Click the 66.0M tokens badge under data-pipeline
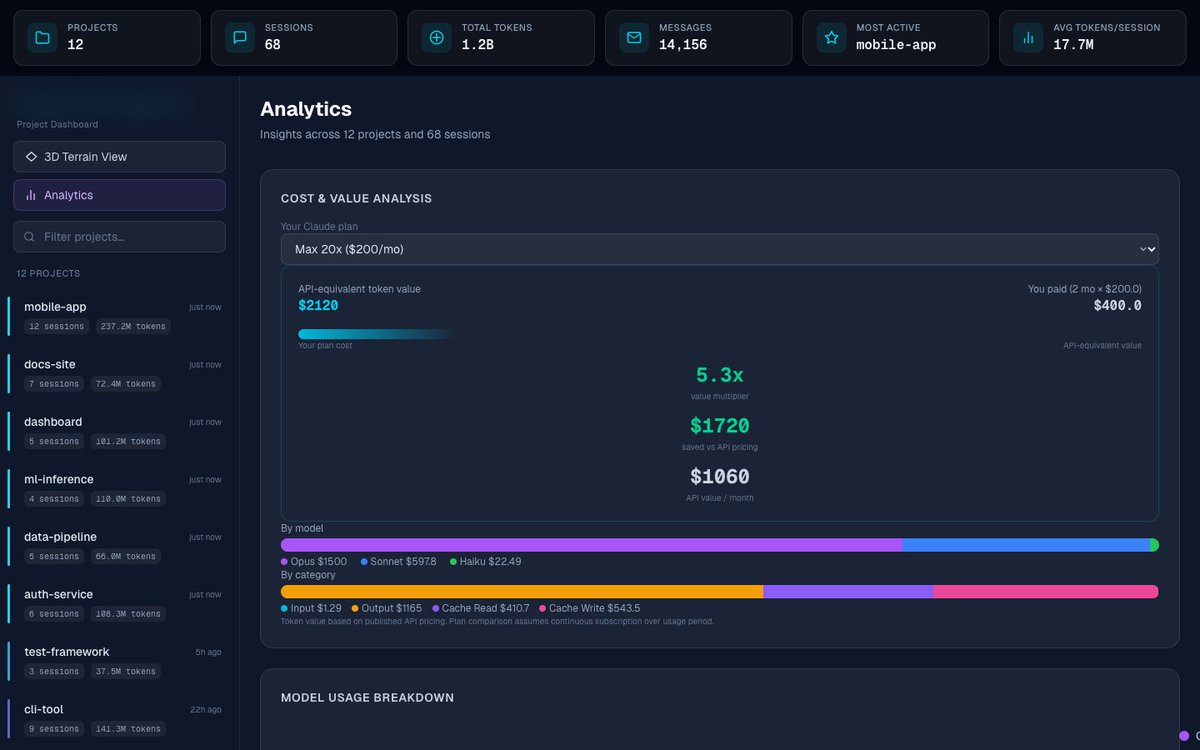 [x=125, y=557]
